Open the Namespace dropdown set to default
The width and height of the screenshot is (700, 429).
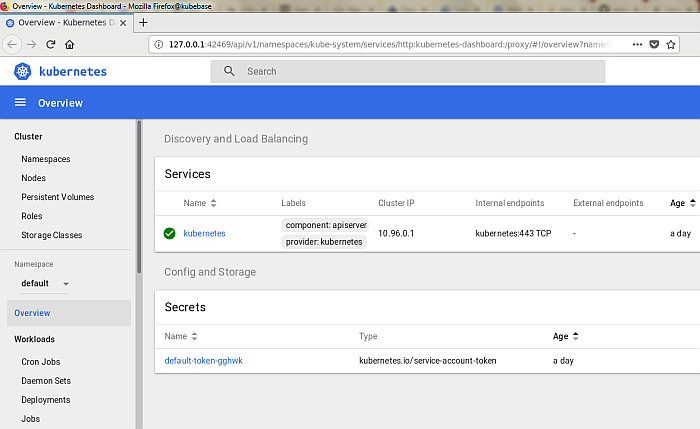click(45, 283)
